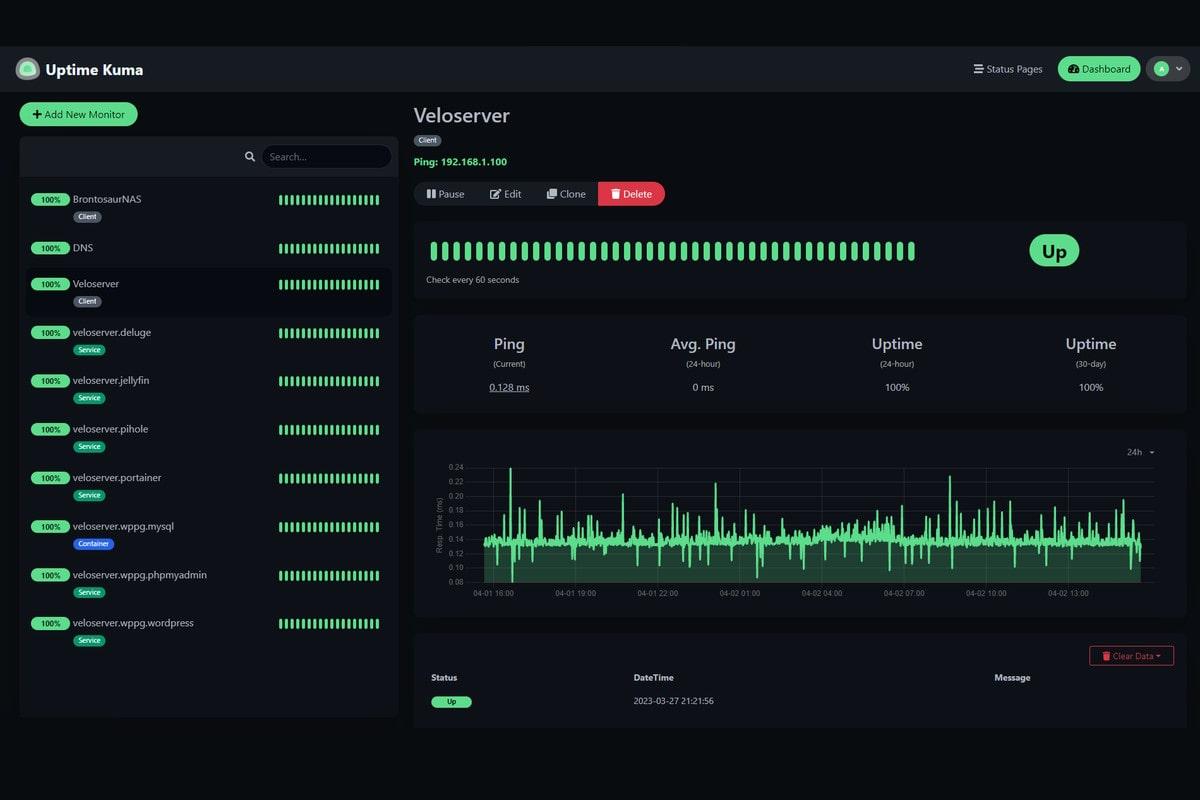Delete the Veloserver monitor
1200x800 pixels.
631,194
